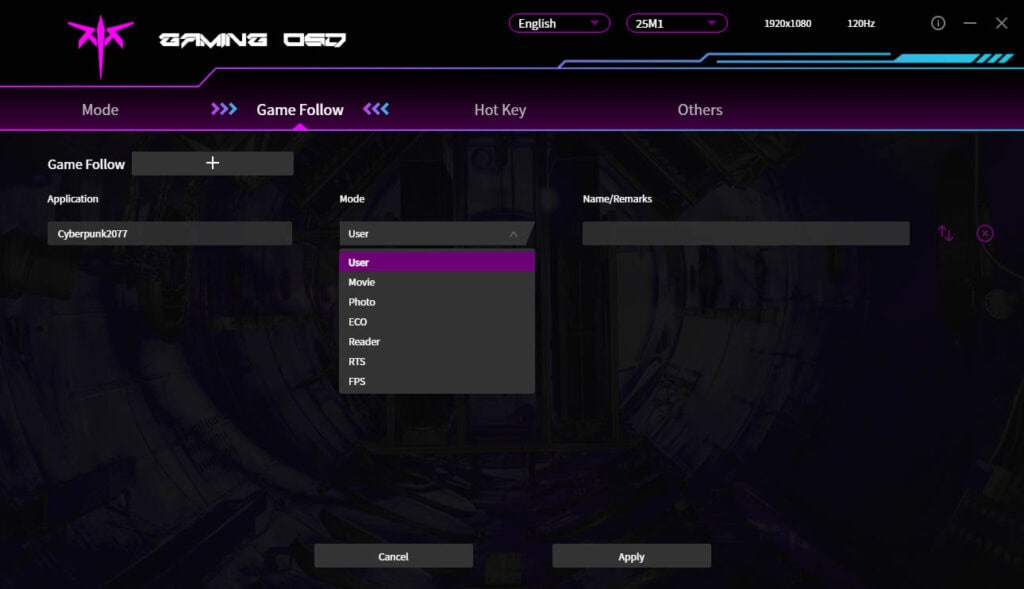Minimize the Gaming OSD window
The width and height of the screenshot is (1024, 589).
click(970, 24)
